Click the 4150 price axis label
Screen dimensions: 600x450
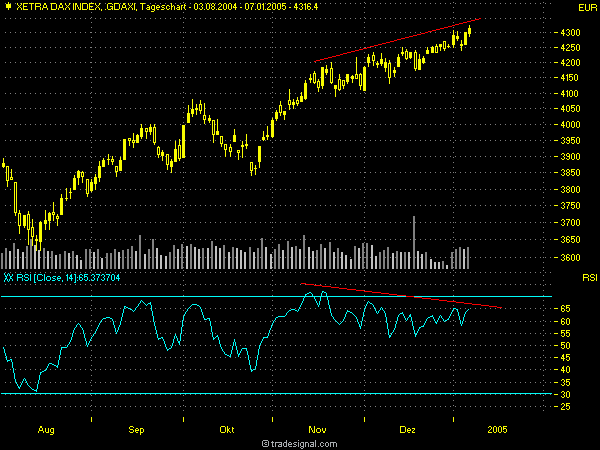coord(570,78)
